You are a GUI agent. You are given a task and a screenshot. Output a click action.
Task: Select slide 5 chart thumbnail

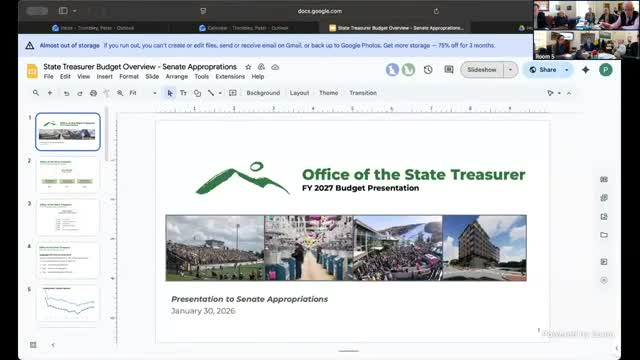67,303
